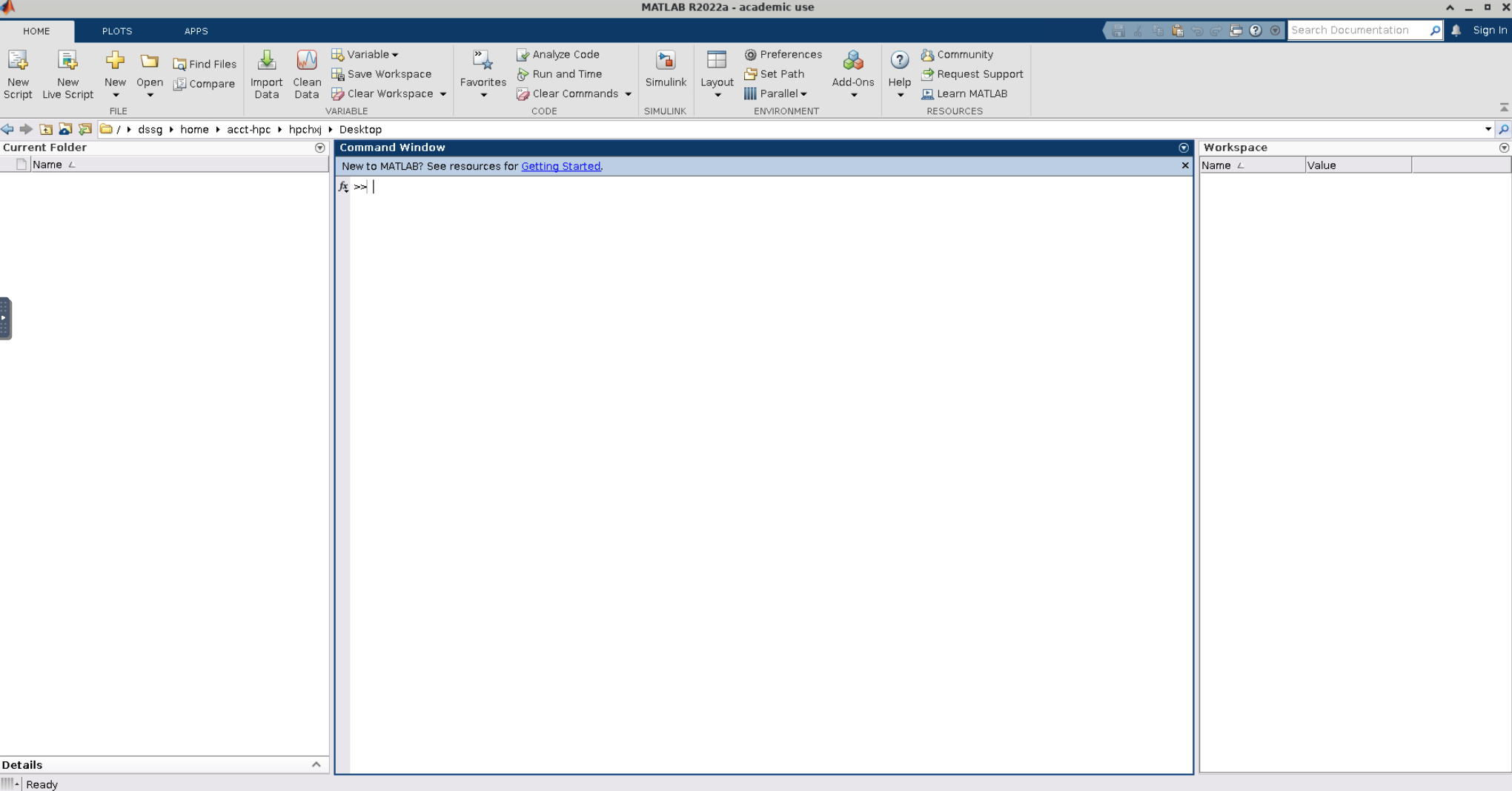Create a New Live Script

coord(67,74)
